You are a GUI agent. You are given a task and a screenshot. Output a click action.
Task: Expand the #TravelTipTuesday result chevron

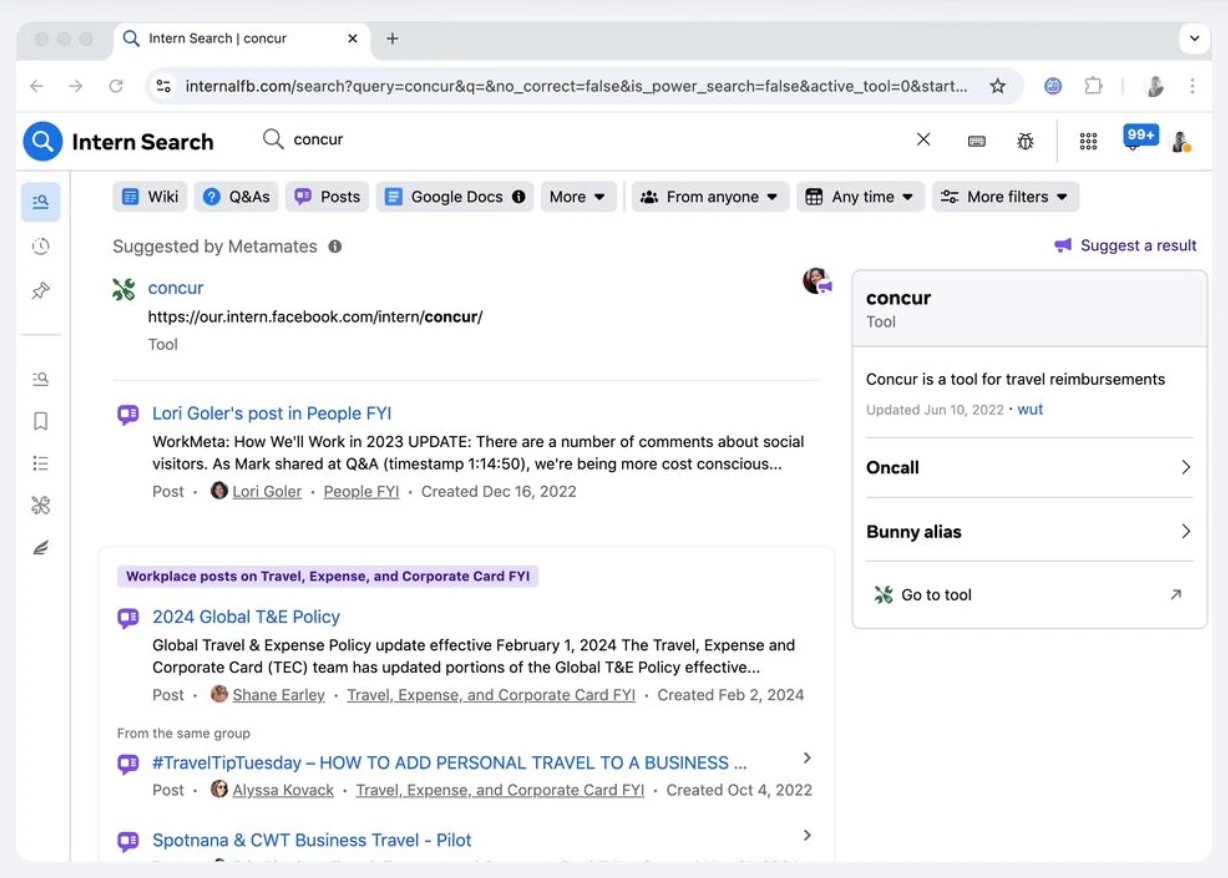pyautogui.click(x=807, y=758)
